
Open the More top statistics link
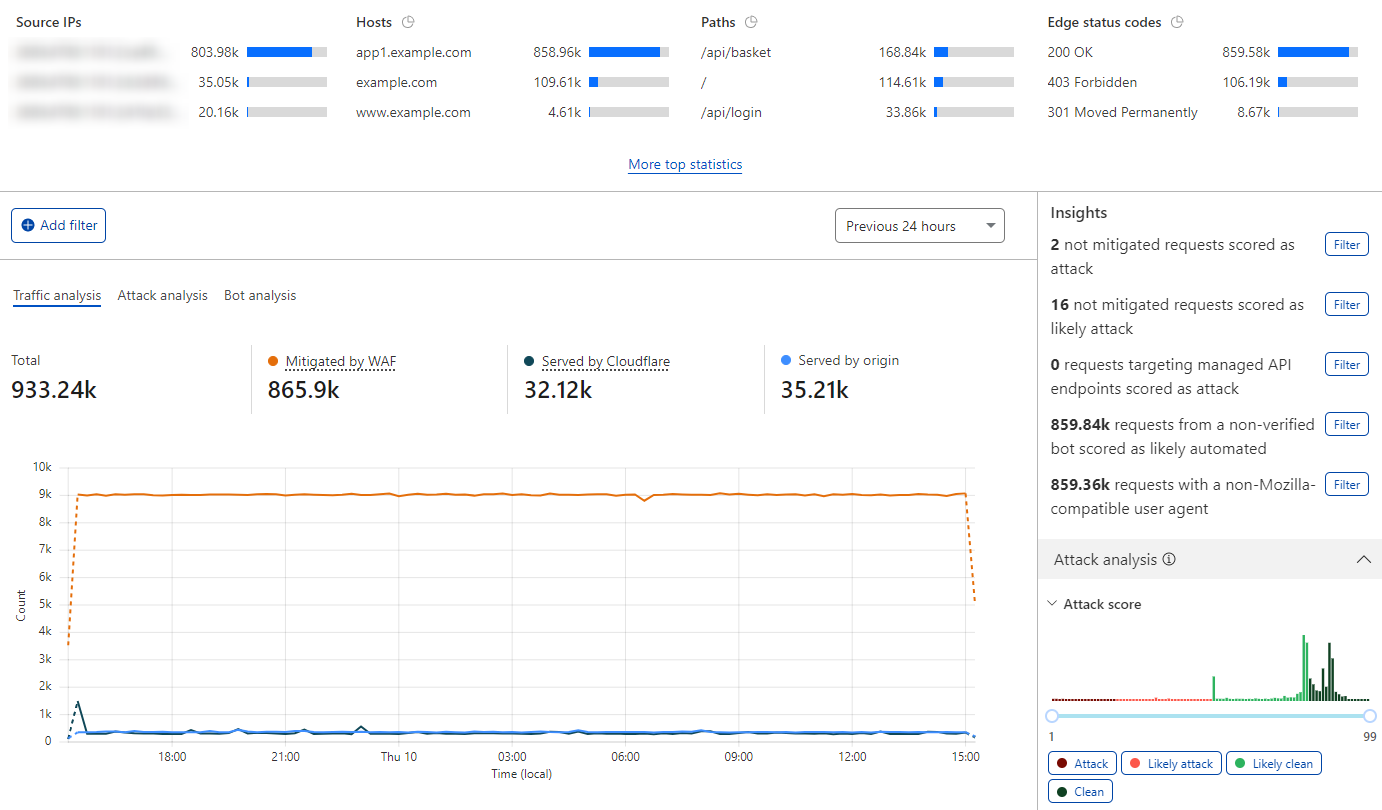[x=684, y=164]
